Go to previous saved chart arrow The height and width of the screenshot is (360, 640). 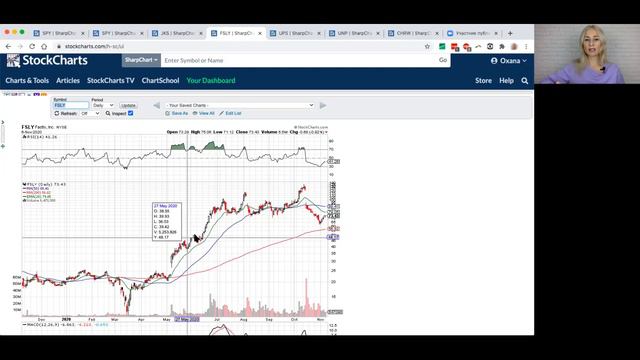pyautogui.click(x=156, y=106)
